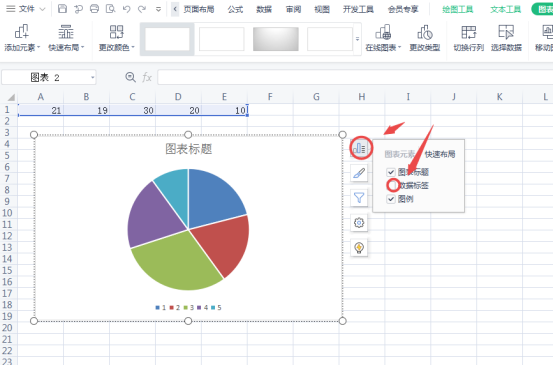Screen dimensions: 554x365
Task: Select the gray gradient chart style thumbnail
Action: [276, 39]
